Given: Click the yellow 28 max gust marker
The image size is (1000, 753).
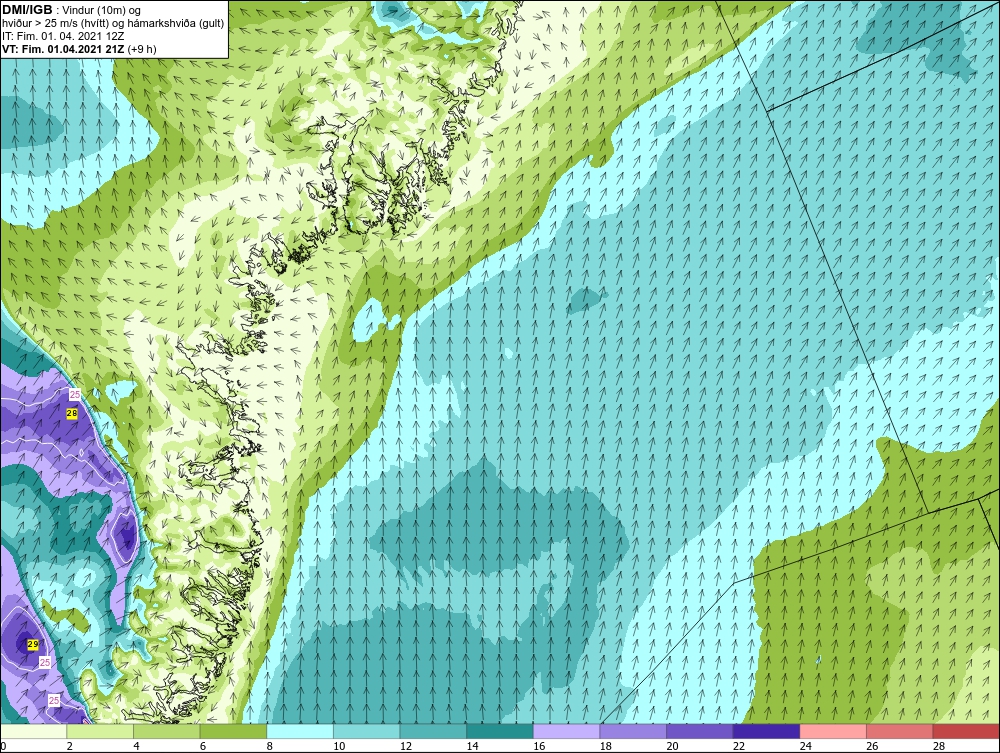Looking at the screenshot, I should tap(72, 413).
